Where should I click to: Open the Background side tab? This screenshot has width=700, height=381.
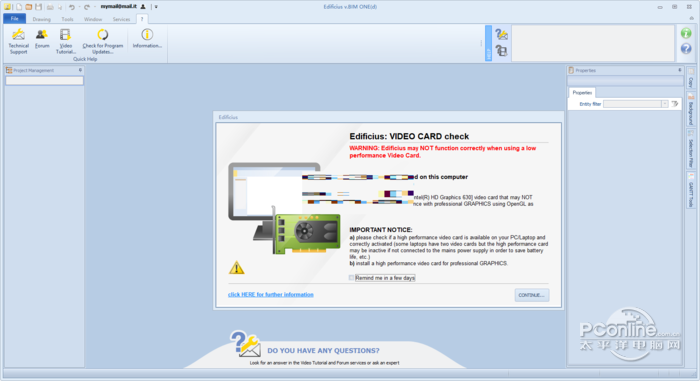(691, 109)
